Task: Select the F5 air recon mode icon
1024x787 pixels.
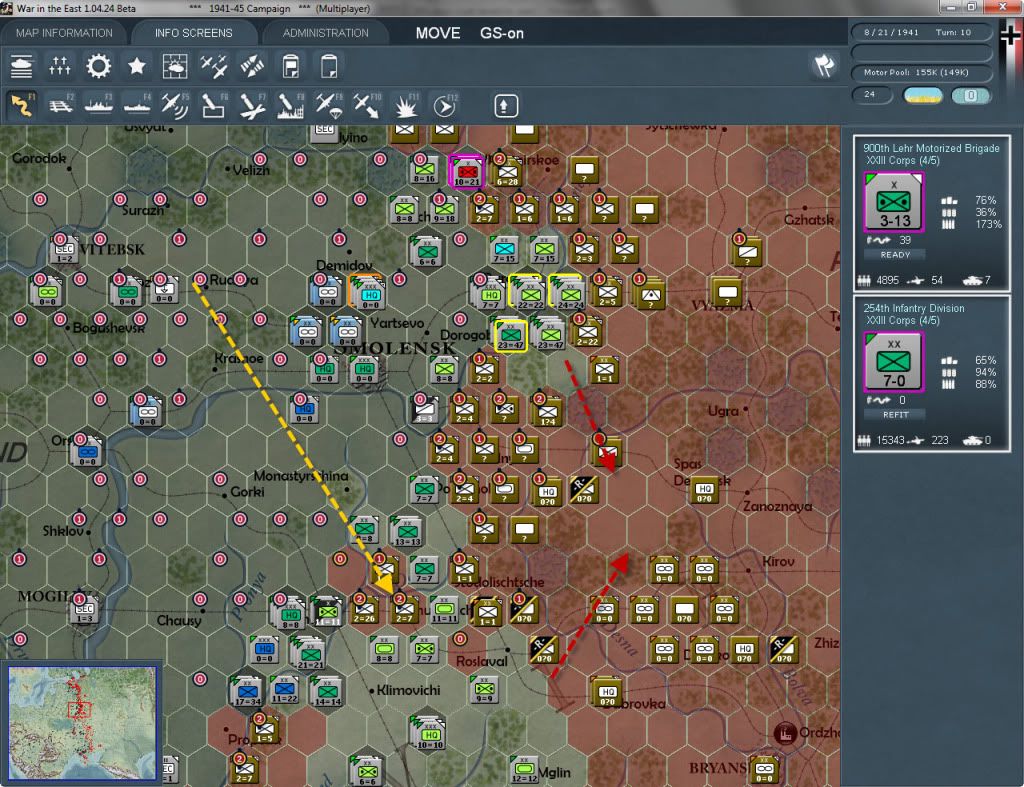Action: 175,106
